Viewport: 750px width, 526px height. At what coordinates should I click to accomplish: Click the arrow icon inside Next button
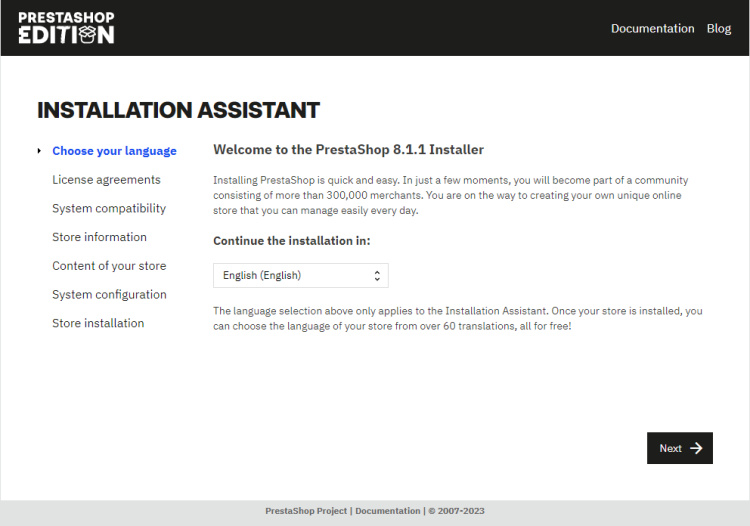point(696,448)
